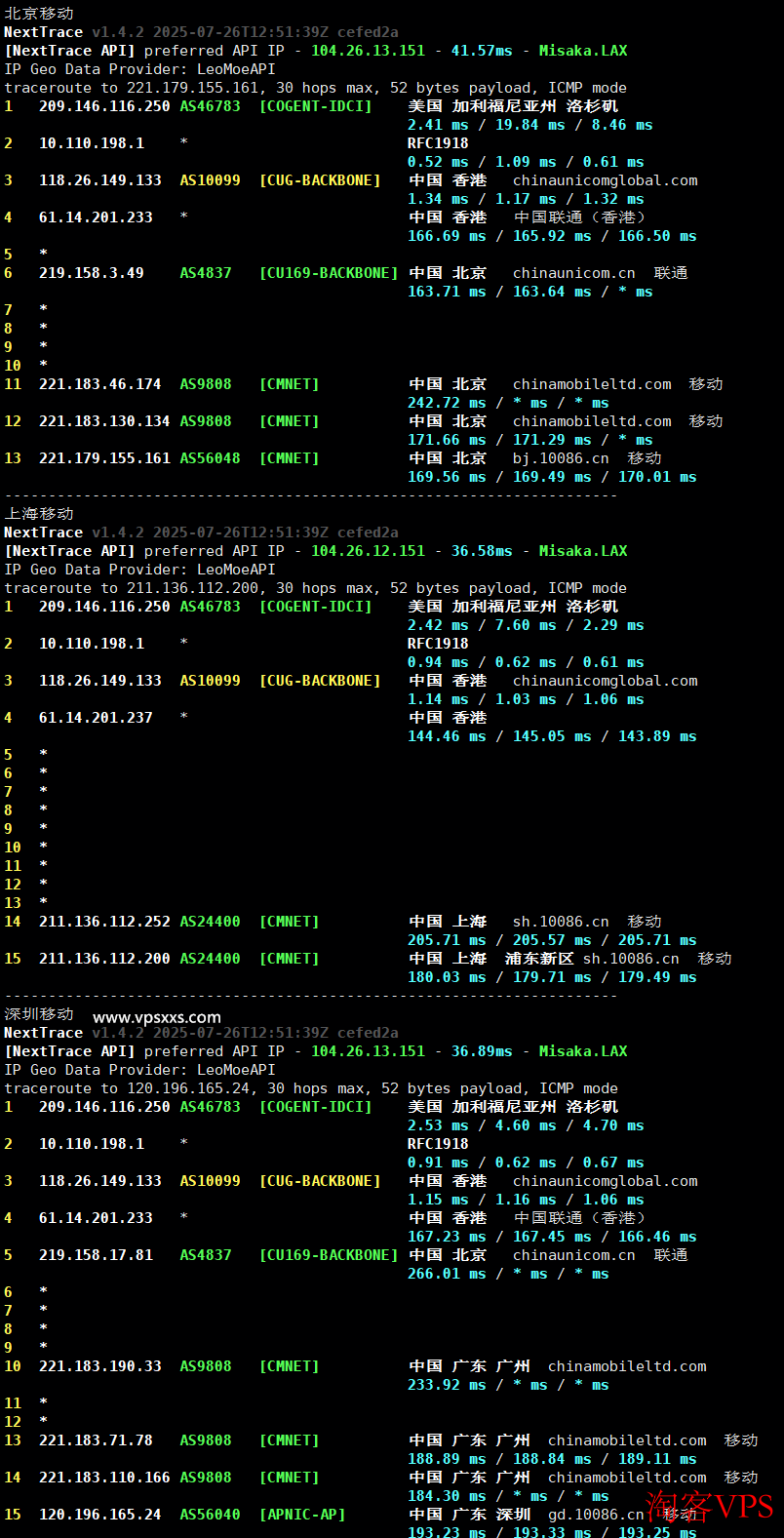Click hop IP 219.158.17.81
The width and height of the screenshot is (784, 1538).
(96, 1255)
